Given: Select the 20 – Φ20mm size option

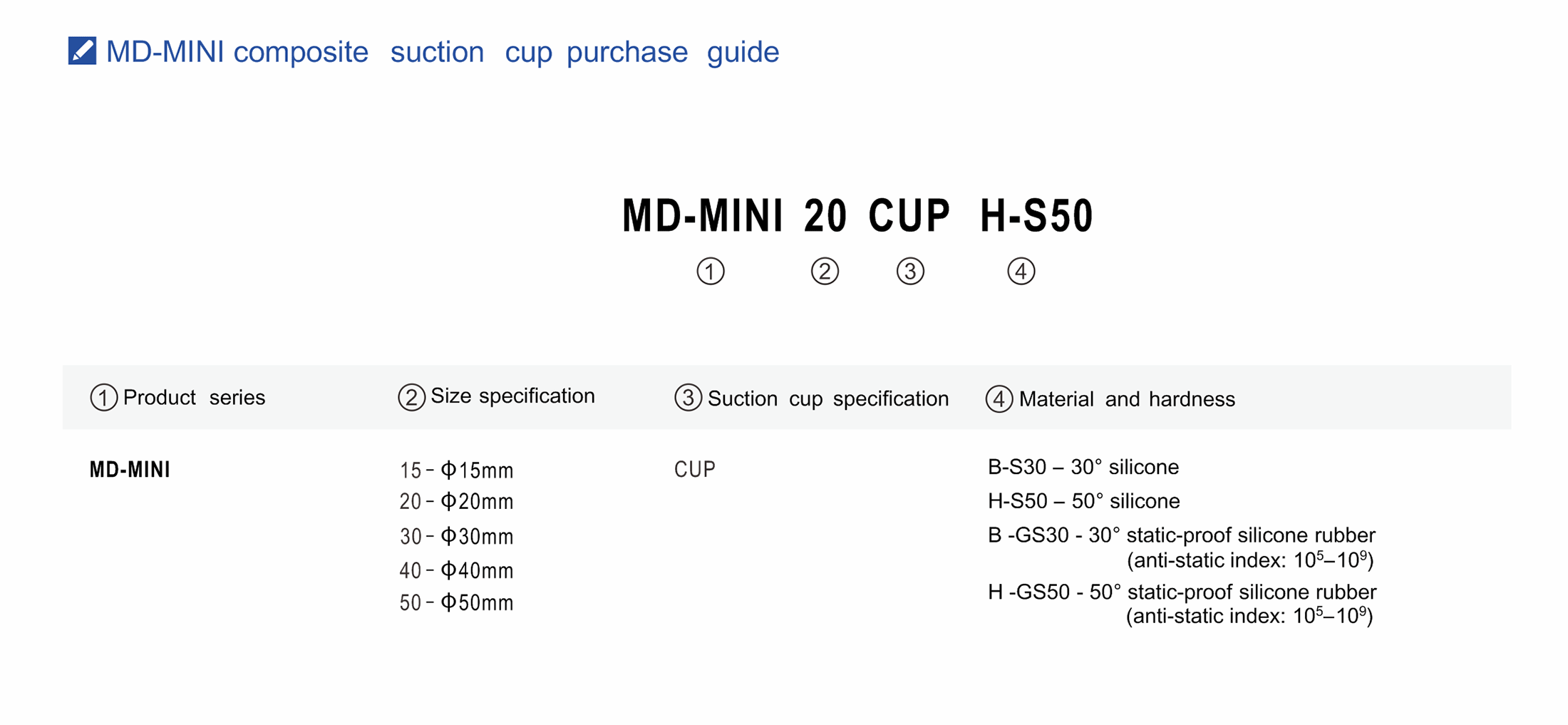Looking at the screenshot, I should click(x=456, y=502).
